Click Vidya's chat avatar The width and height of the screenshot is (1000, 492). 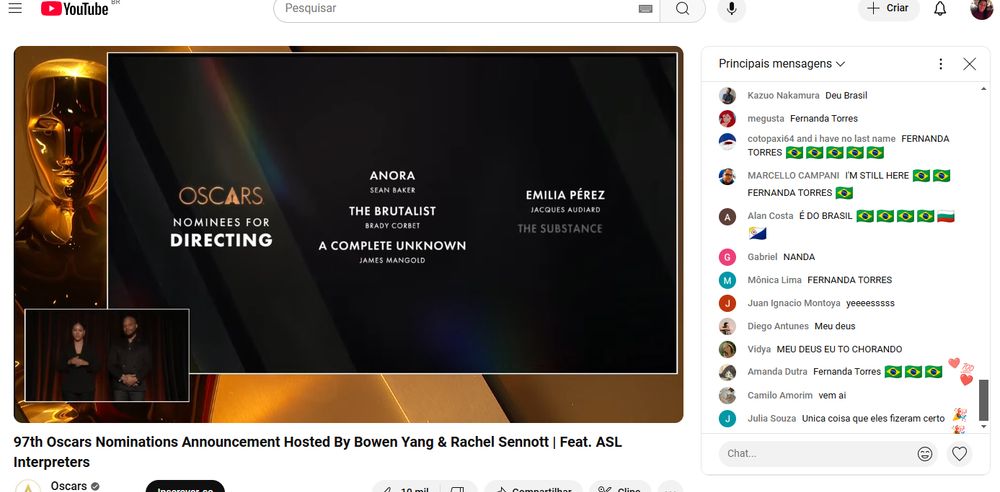[728, 349]
